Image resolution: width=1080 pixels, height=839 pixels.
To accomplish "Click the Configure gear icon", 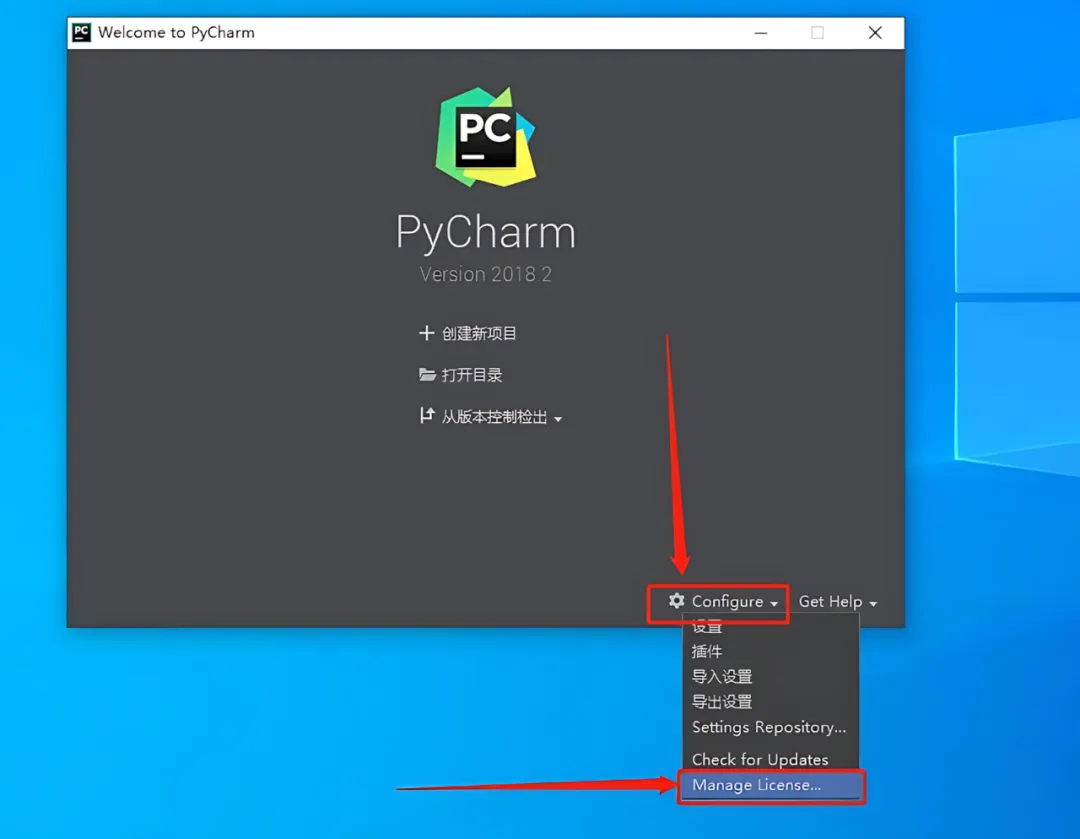I will pyautogui.click(x=676, y=601).
